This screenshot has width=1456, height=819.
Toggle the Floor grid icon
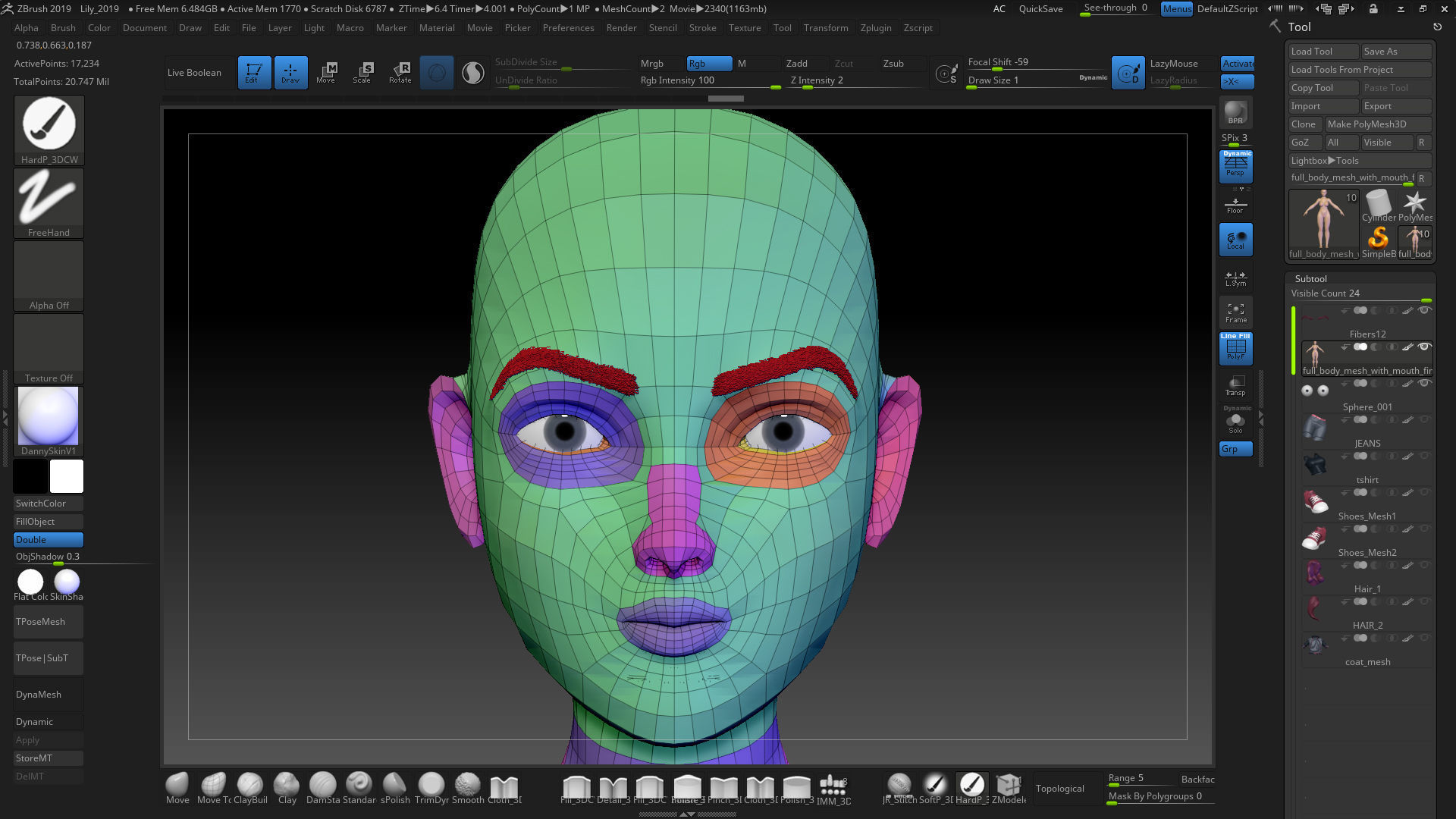[1235, 205]
